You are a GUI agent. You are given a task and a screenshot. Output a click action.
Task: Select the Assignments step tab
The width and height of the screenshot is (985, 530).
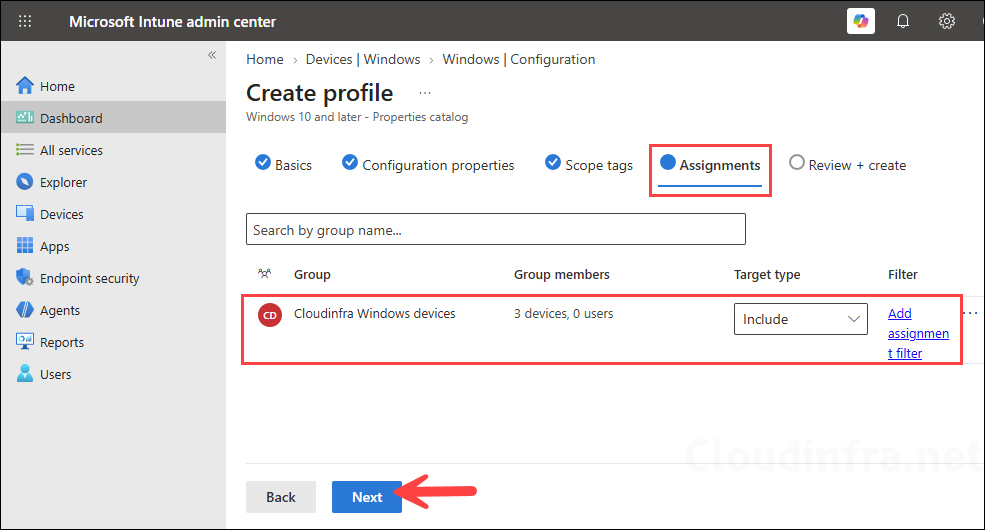[x=710, y=165]
